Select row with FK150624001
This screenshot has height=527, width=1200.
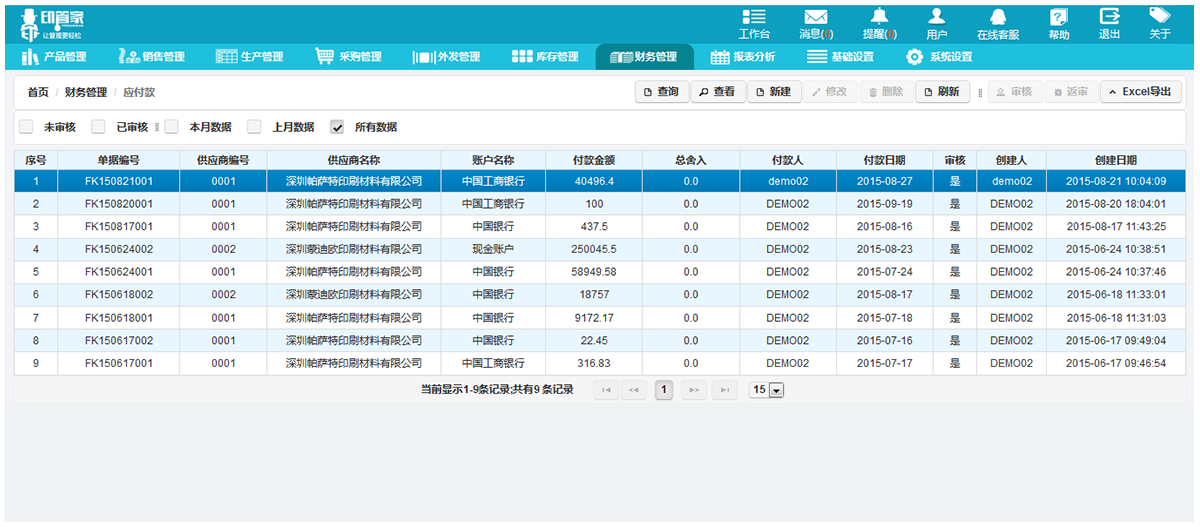600,272
